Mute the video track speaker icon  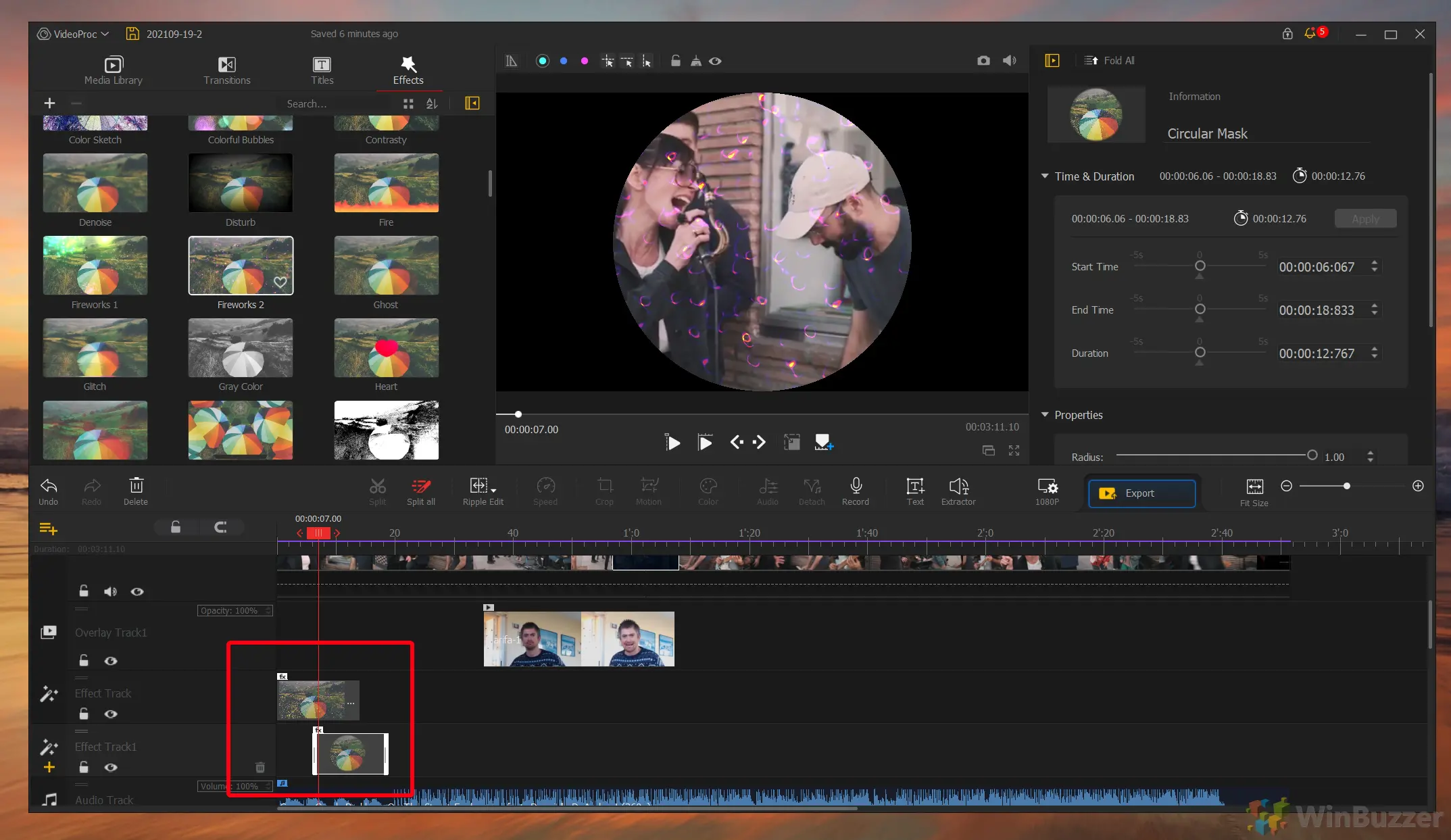click(111, 591)
